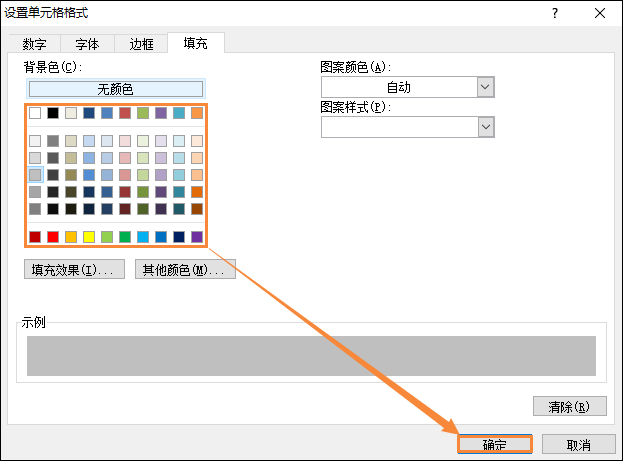Screen dimensions: 623x461
Task: Pick the white swatch in the top theme row
Action: [x=35, y=113]
